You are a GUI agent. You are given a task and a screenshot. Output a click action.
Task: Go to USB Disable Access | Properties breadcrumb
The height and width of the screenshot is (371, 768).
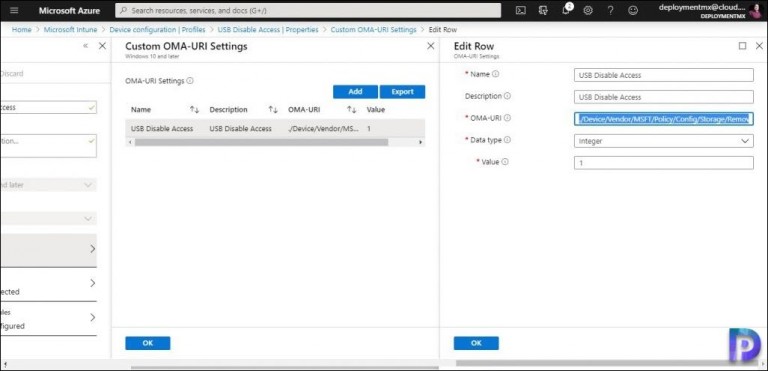point(268,30)
